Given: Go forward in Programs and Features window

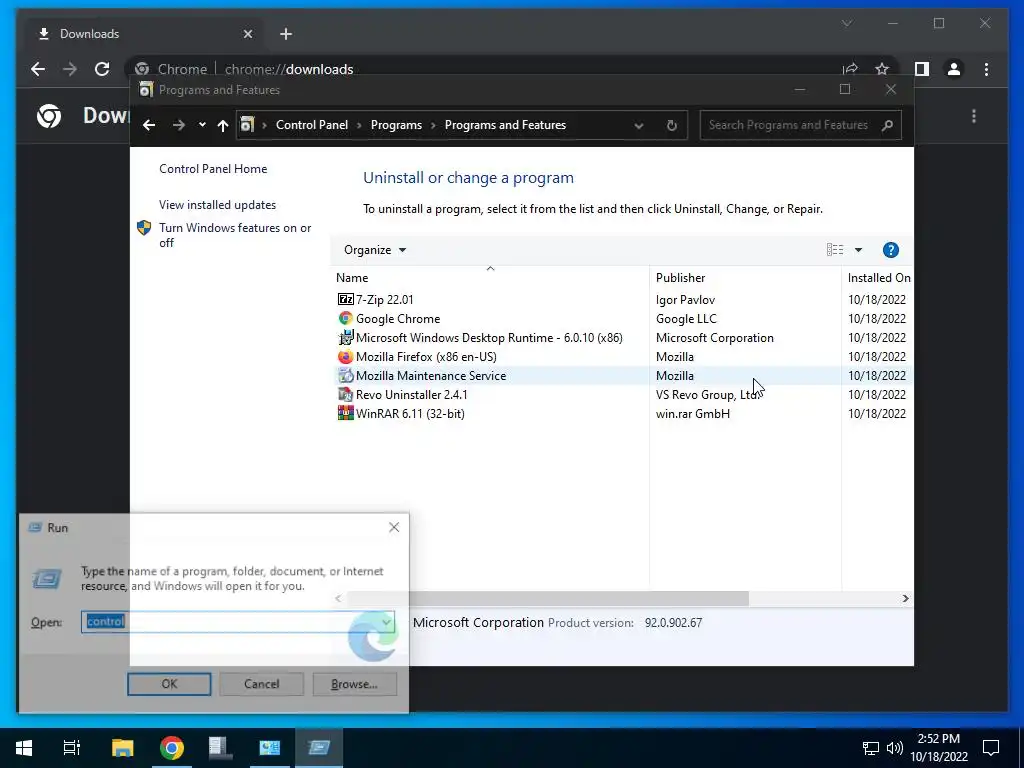Looking at the screenshot, I should pyautogui.click(x=178, y=125).
